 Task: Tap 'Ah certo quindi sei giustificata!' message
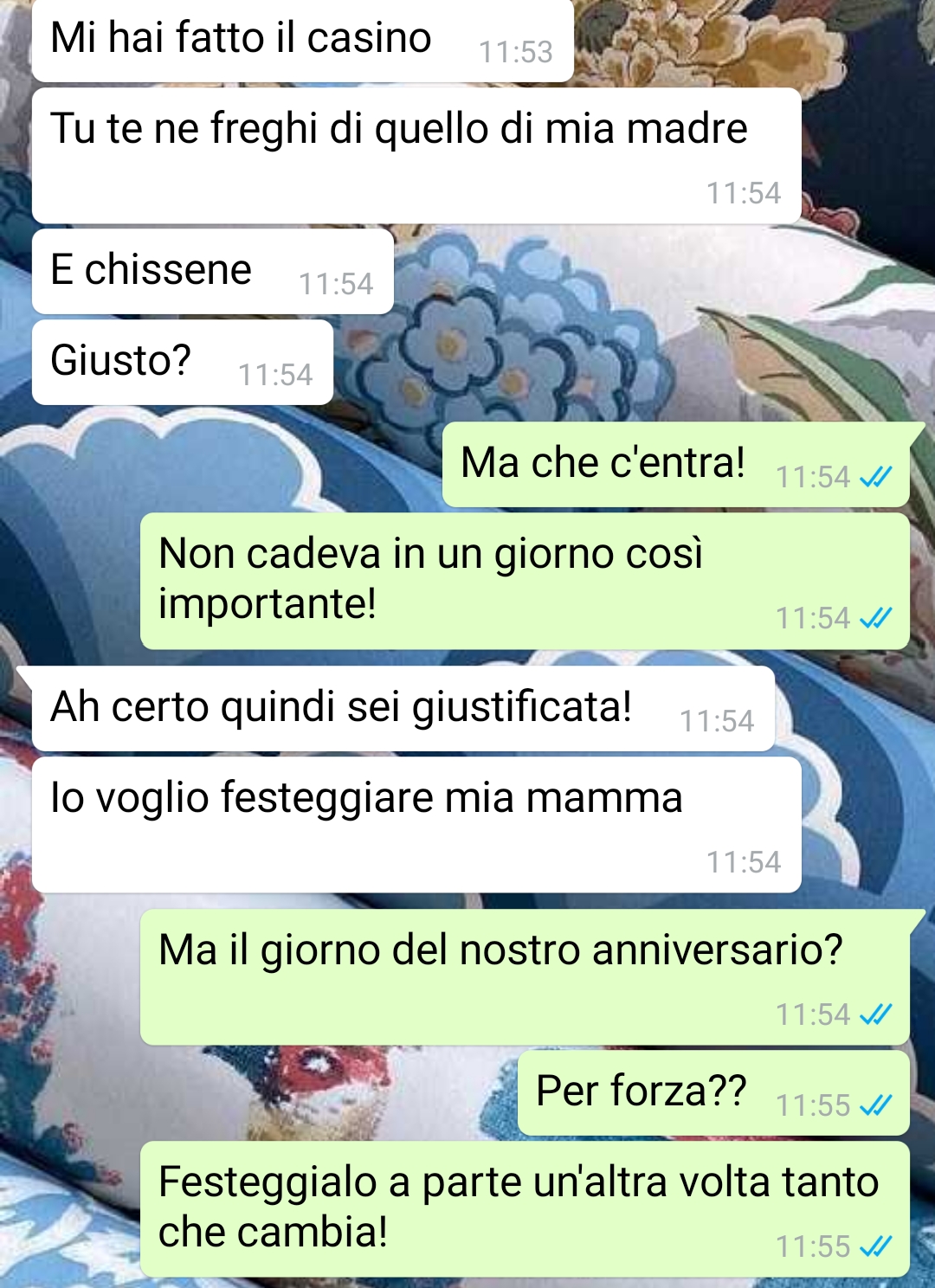(403, 709)
